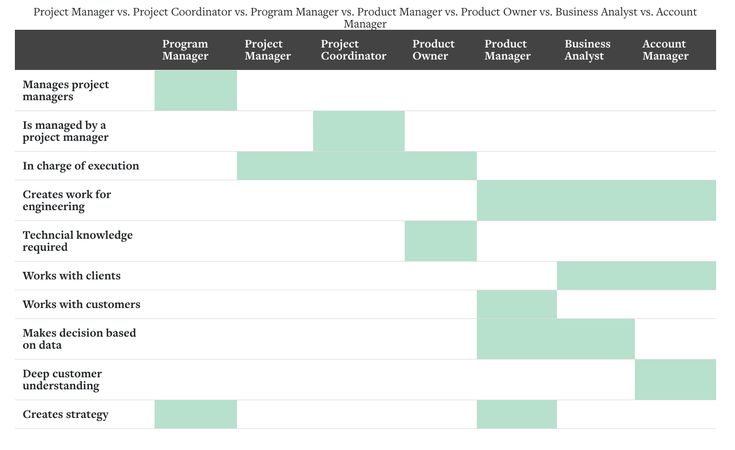Click the Project Coordinator column header

pos(353,50)
